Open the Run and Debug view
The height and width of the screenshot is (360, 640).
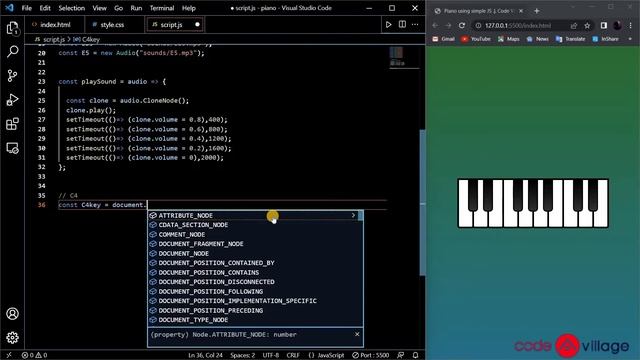(x=12, y=100)
